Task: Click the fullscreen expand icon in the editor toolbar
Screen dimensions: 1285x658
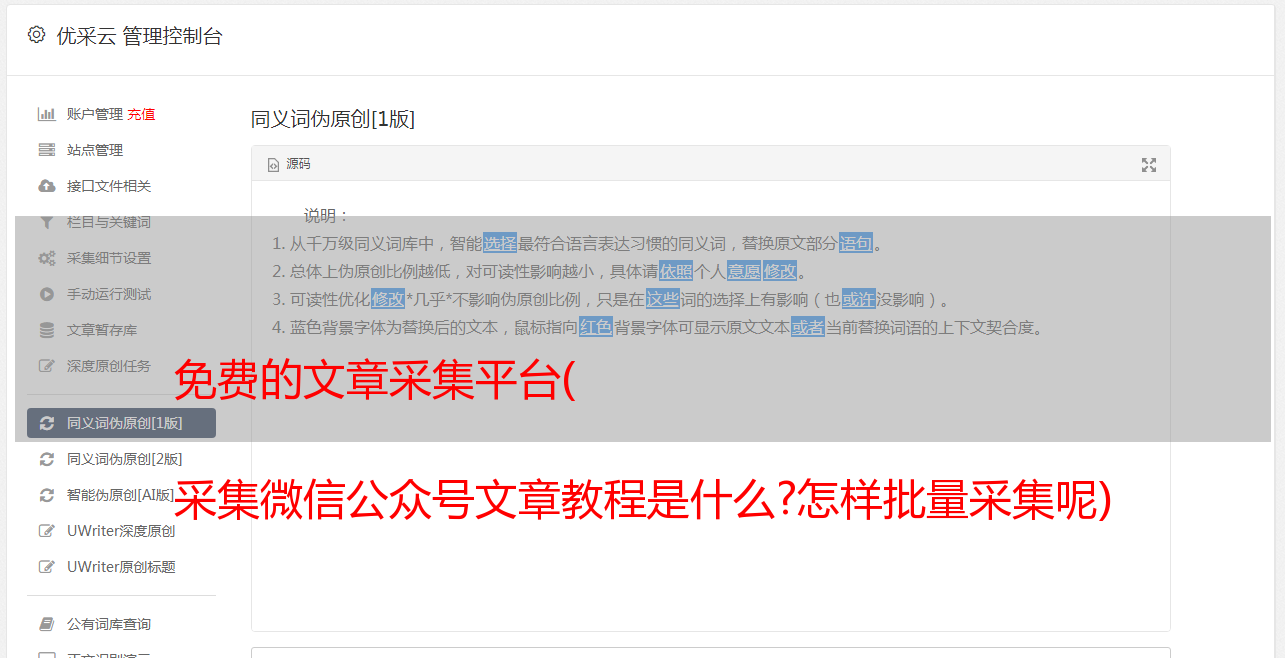Action: coord(1149,165)
